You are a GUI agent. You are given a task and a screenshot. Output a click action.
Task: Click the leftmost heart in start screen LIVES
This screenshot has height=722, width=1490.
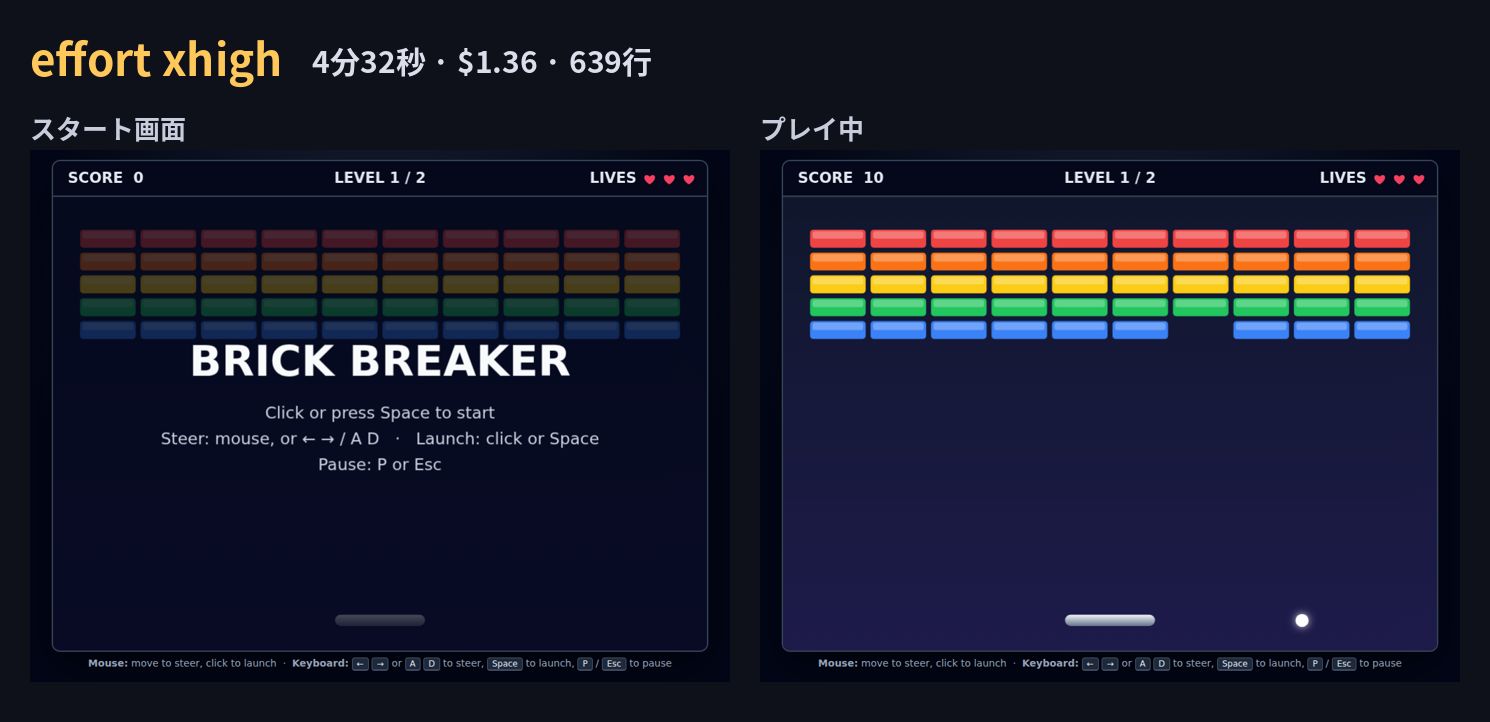pos(650,179)
